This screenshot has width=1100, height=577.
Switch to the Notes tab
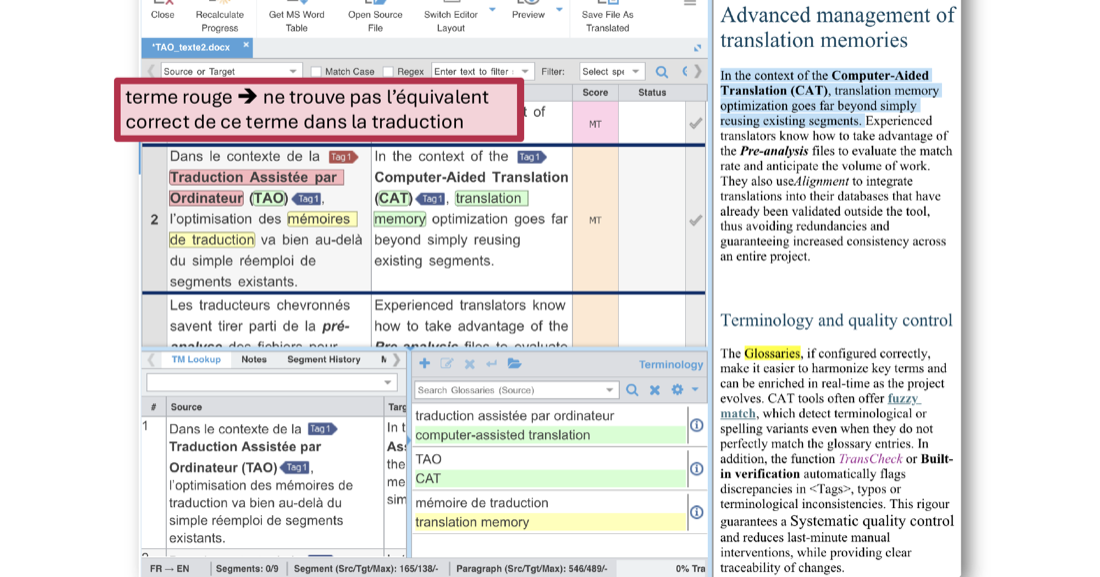(253, 359)
